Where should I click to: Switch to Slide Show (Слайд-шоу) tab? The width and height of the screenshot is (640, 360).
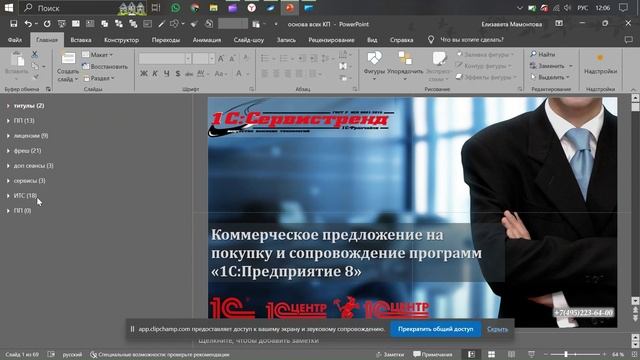(249, 40)
